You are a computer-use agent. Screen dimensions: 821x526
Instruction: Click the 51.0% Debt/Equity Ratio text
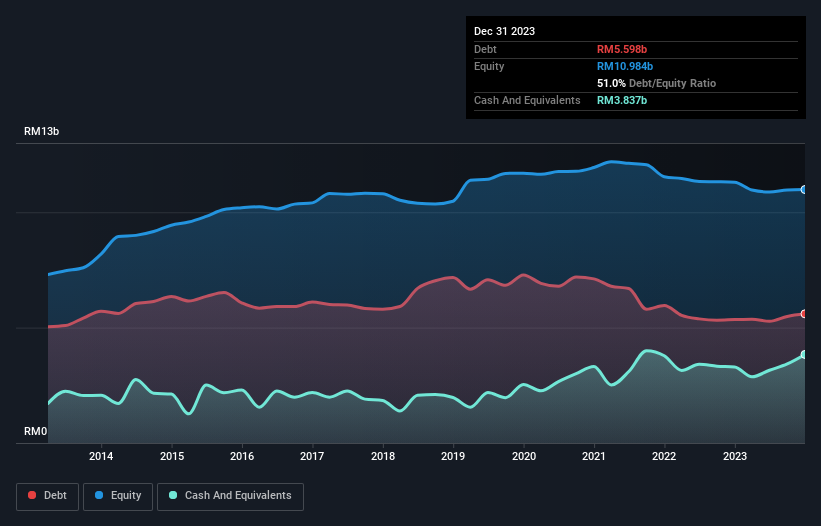[656, 83]
